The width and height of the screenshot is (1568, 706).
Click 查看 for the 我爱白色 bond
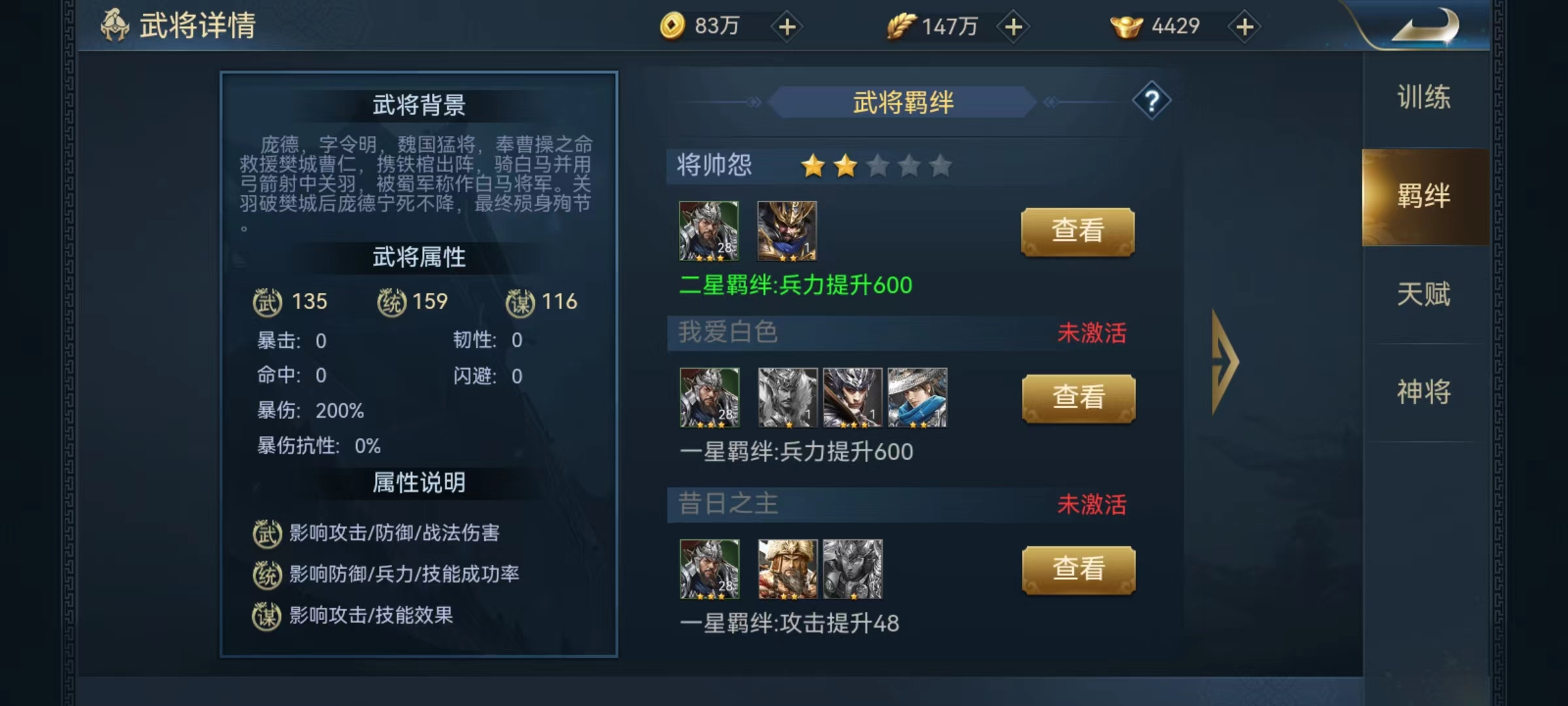tap(1079, 398)
